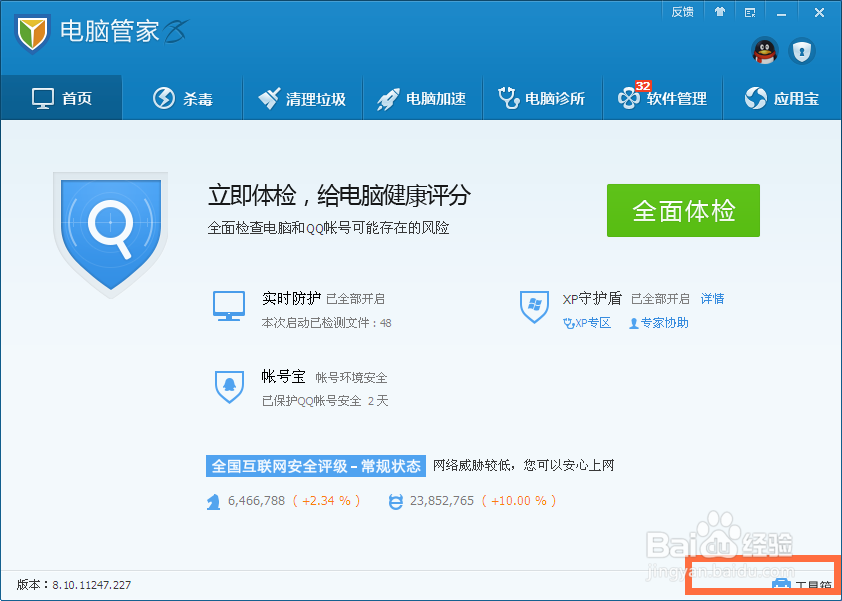Click the 全国互联网安全评级 banner
This screenshot has width=842, height=601.
click(316, 466)
